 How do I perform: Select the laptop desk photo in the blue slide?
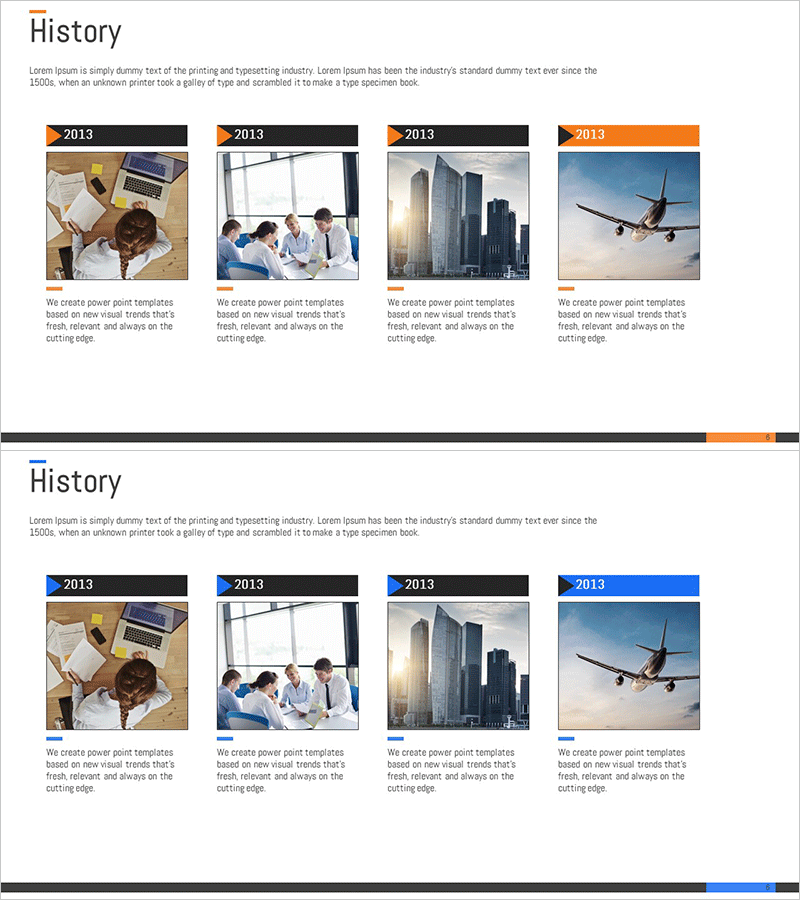tap(116, 665)
